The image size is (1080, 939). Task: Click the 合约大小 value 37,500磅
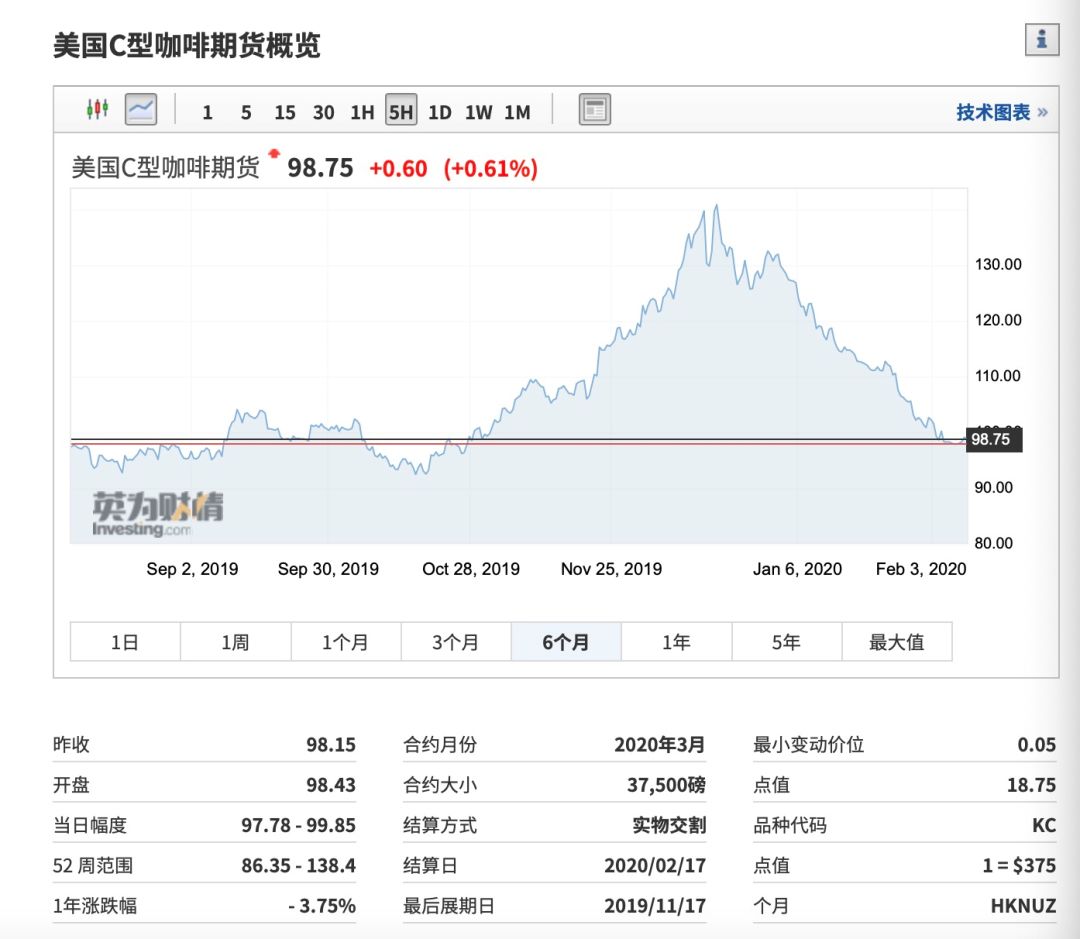[x=666, y=785]
